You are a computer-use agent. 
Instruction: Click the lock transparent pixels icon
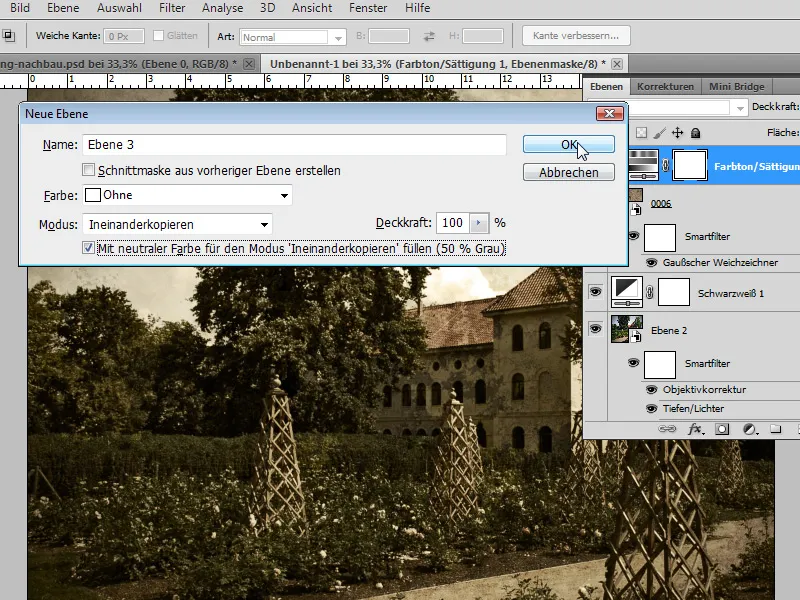coord(641,133)
